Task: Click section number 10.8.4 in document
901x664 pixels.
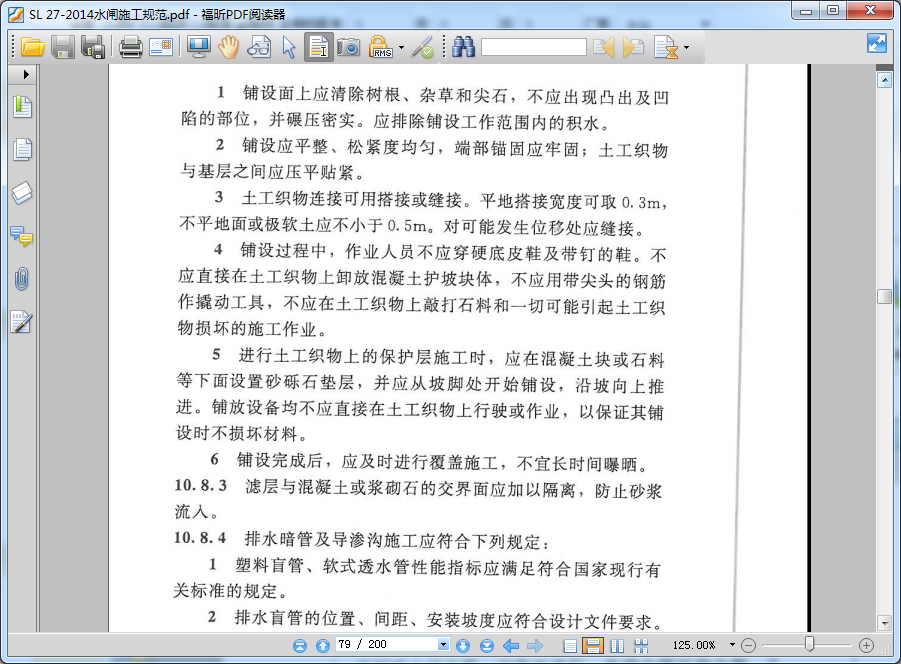Action: 200,538
